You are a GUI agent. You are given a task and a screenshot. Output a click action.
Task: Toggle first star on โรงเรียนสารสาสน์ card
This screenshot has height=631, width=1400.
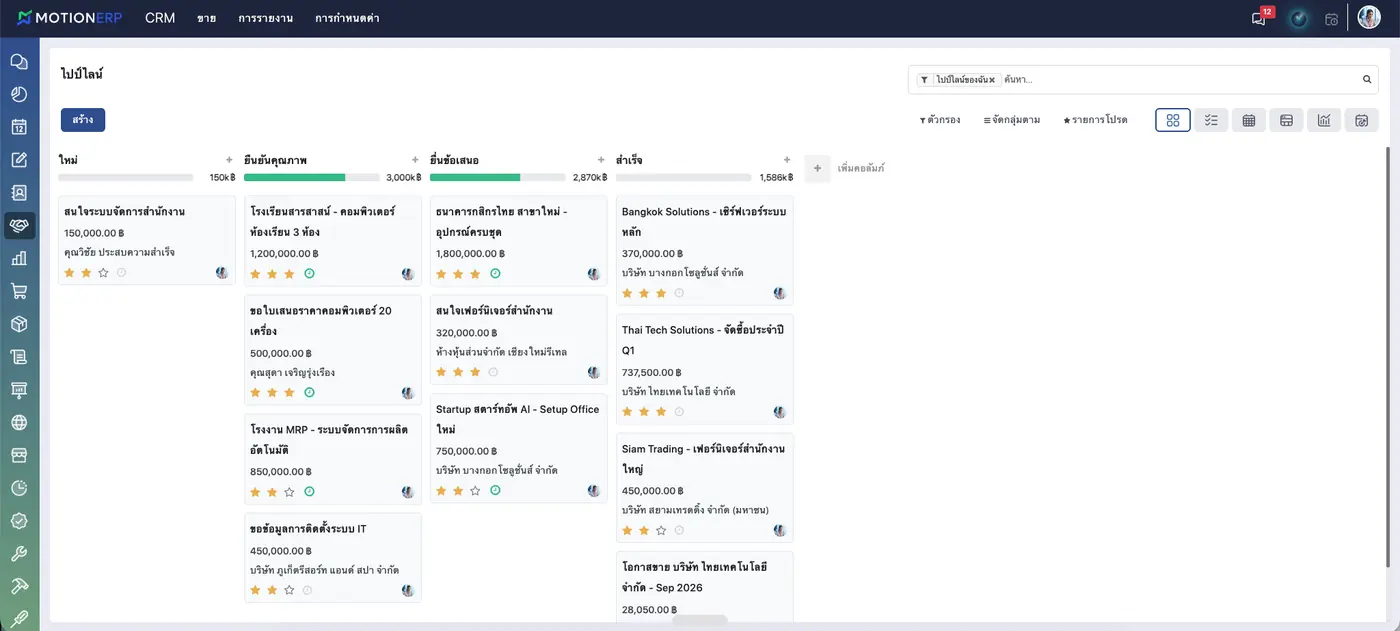[255, 274]
